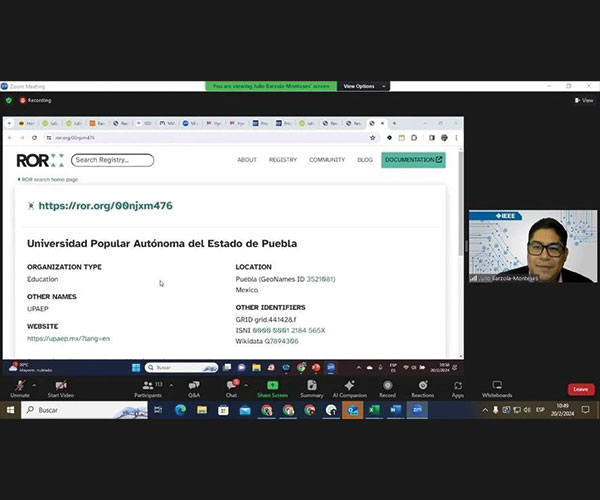Open Reactions menu

point(422,389)
